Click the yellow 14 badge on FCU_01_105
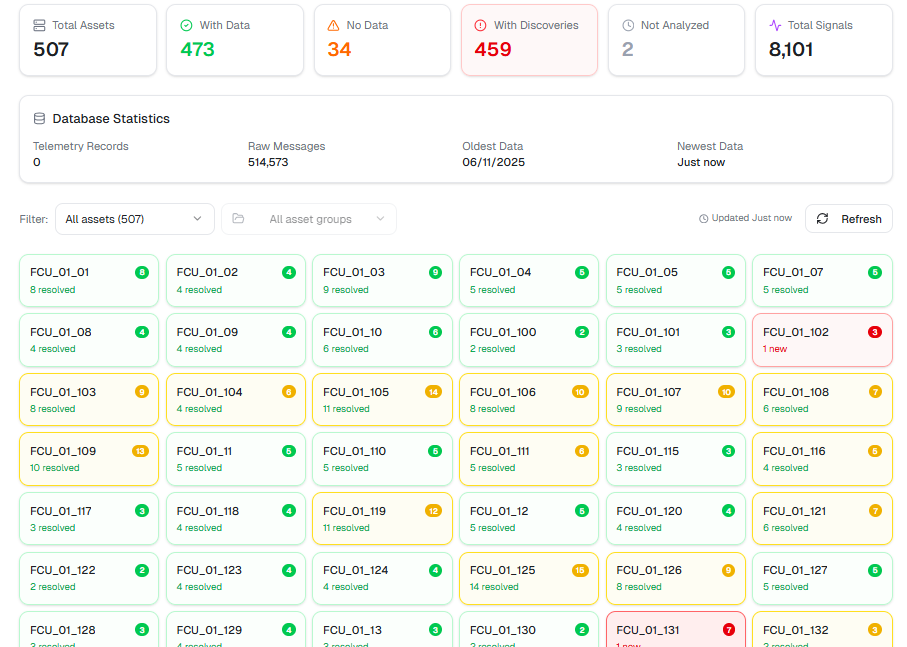907x647 pixels. coord(434,392)
